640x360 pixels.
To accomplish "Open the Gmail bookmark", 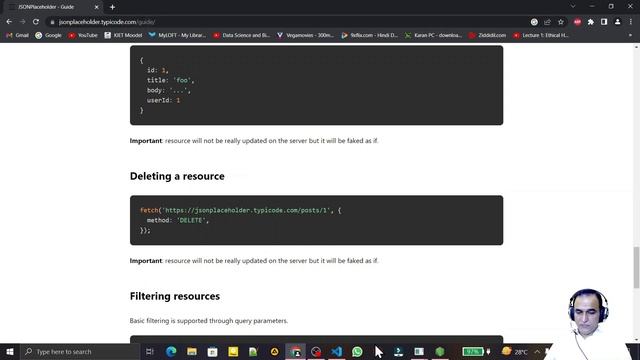I will tap(17, 36).
